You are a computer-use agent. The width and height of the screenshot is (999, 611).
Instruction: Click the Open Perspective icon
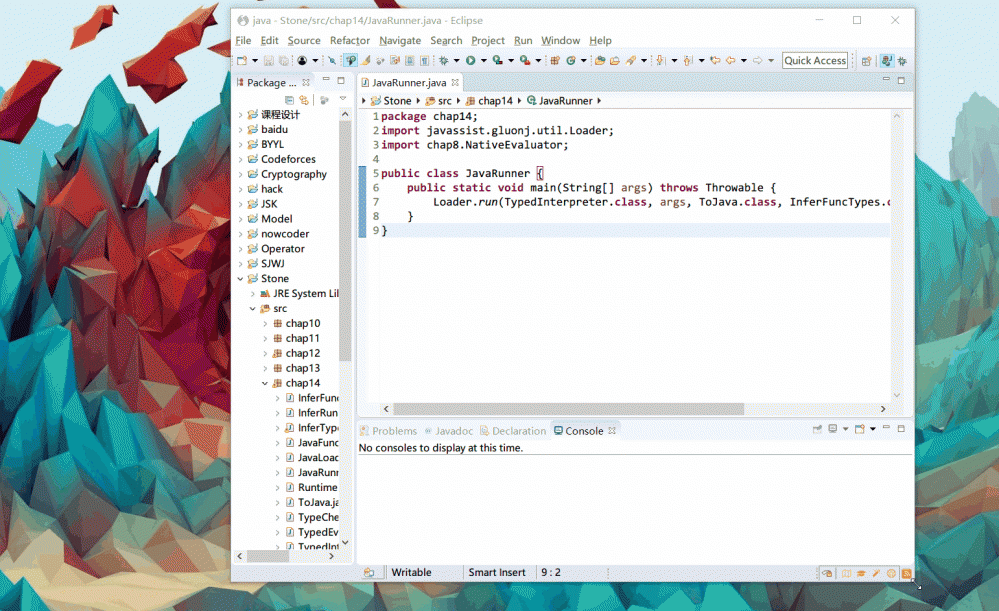point(866,61)
